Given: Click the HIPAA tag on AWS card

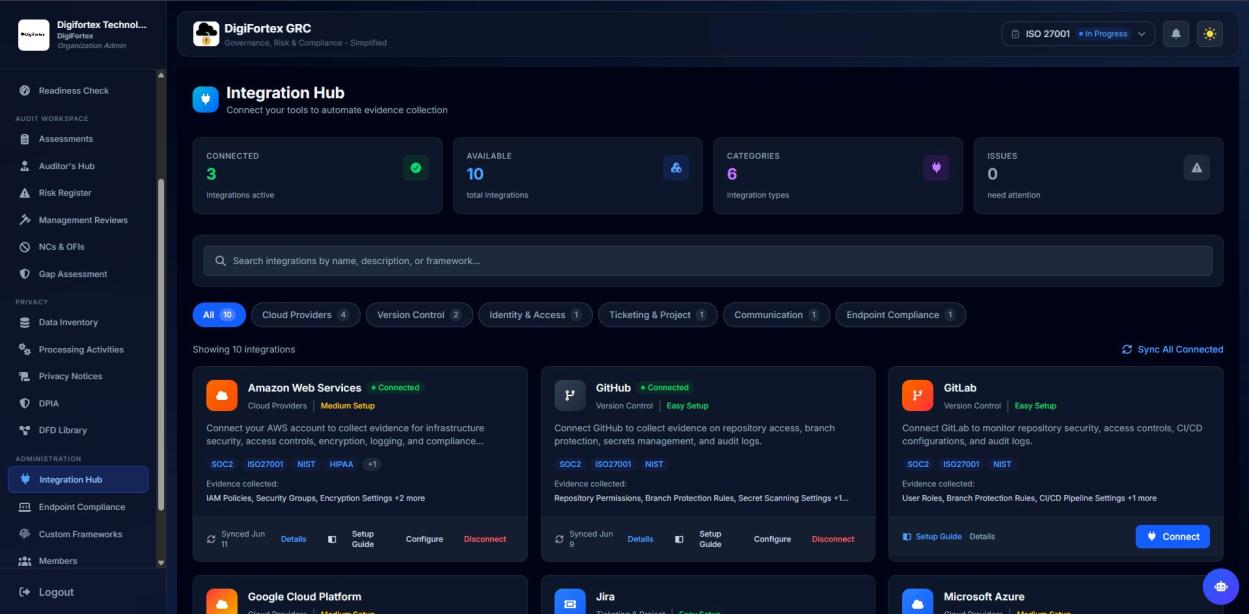Looking at the screenshot, I should click(341, 464).
